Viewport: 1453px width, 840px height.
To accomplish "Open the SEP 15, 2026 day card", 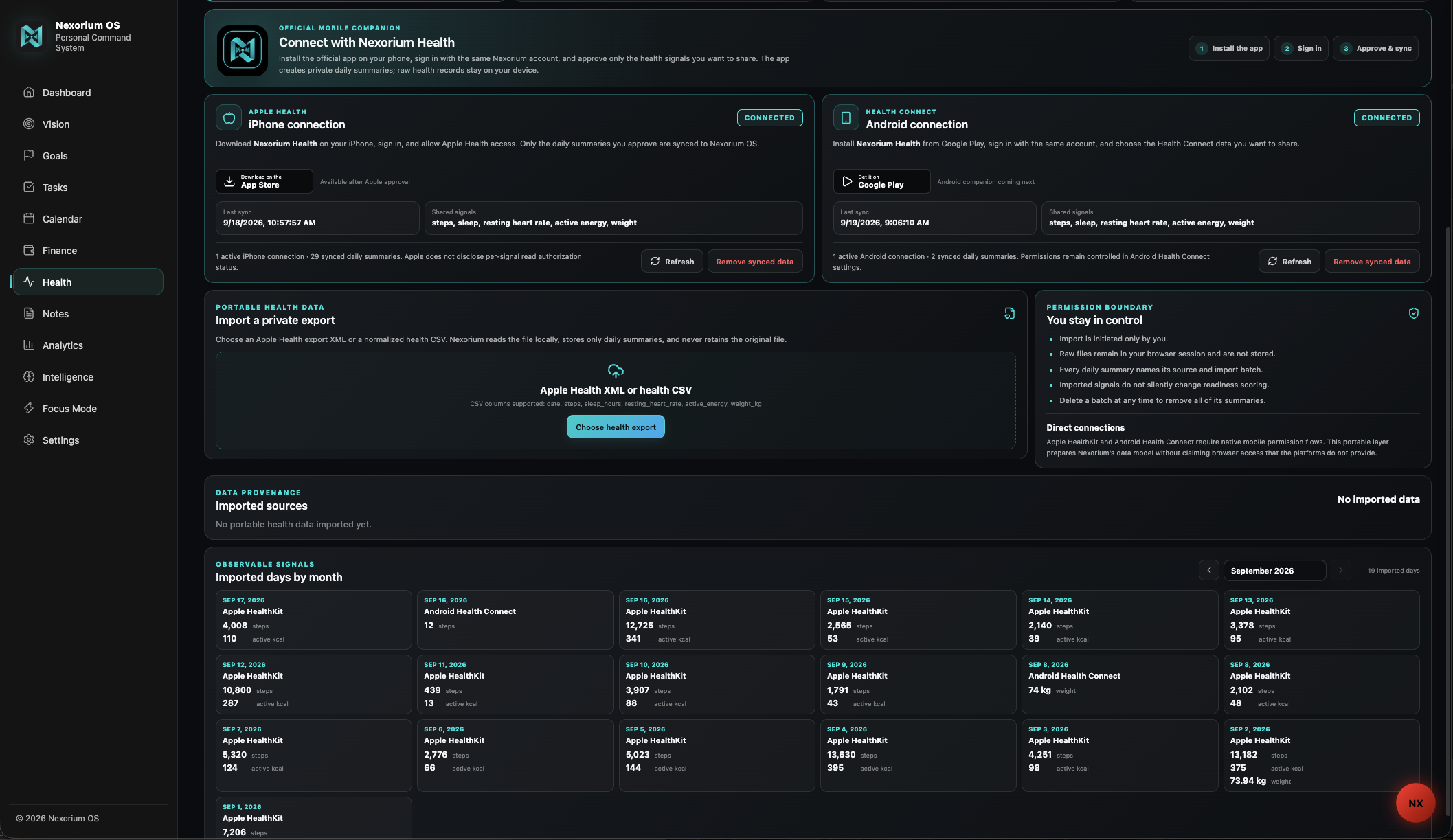I will click(x=918, y=620).
